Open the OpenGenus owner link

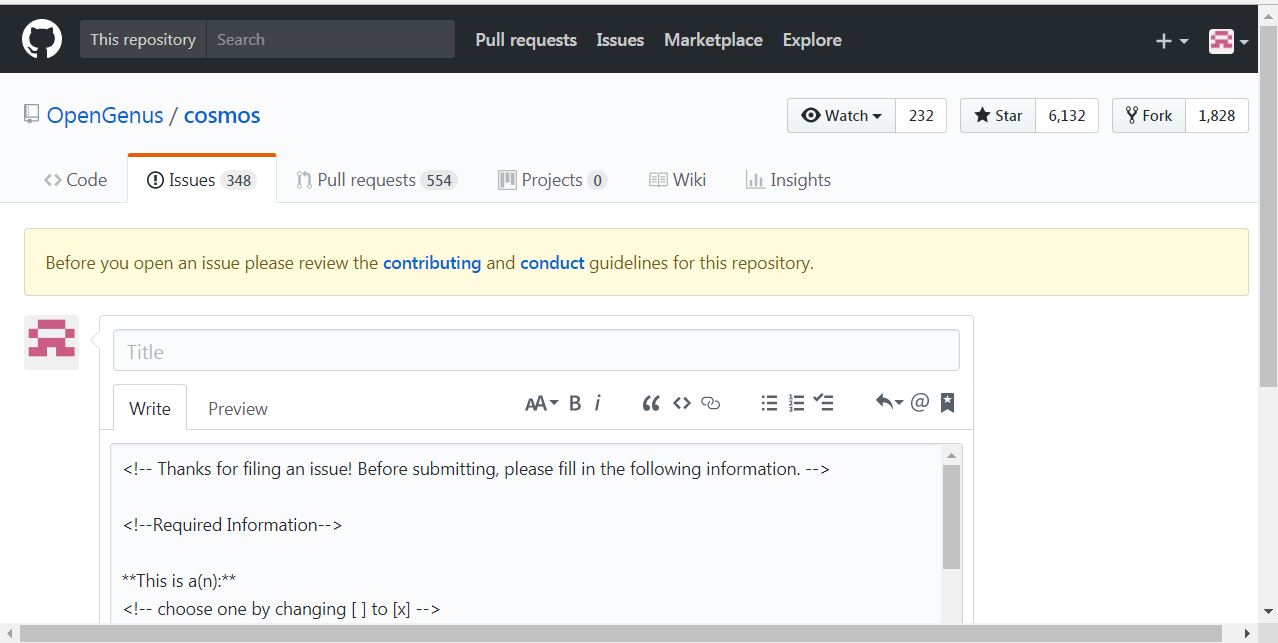pos(105,115)
